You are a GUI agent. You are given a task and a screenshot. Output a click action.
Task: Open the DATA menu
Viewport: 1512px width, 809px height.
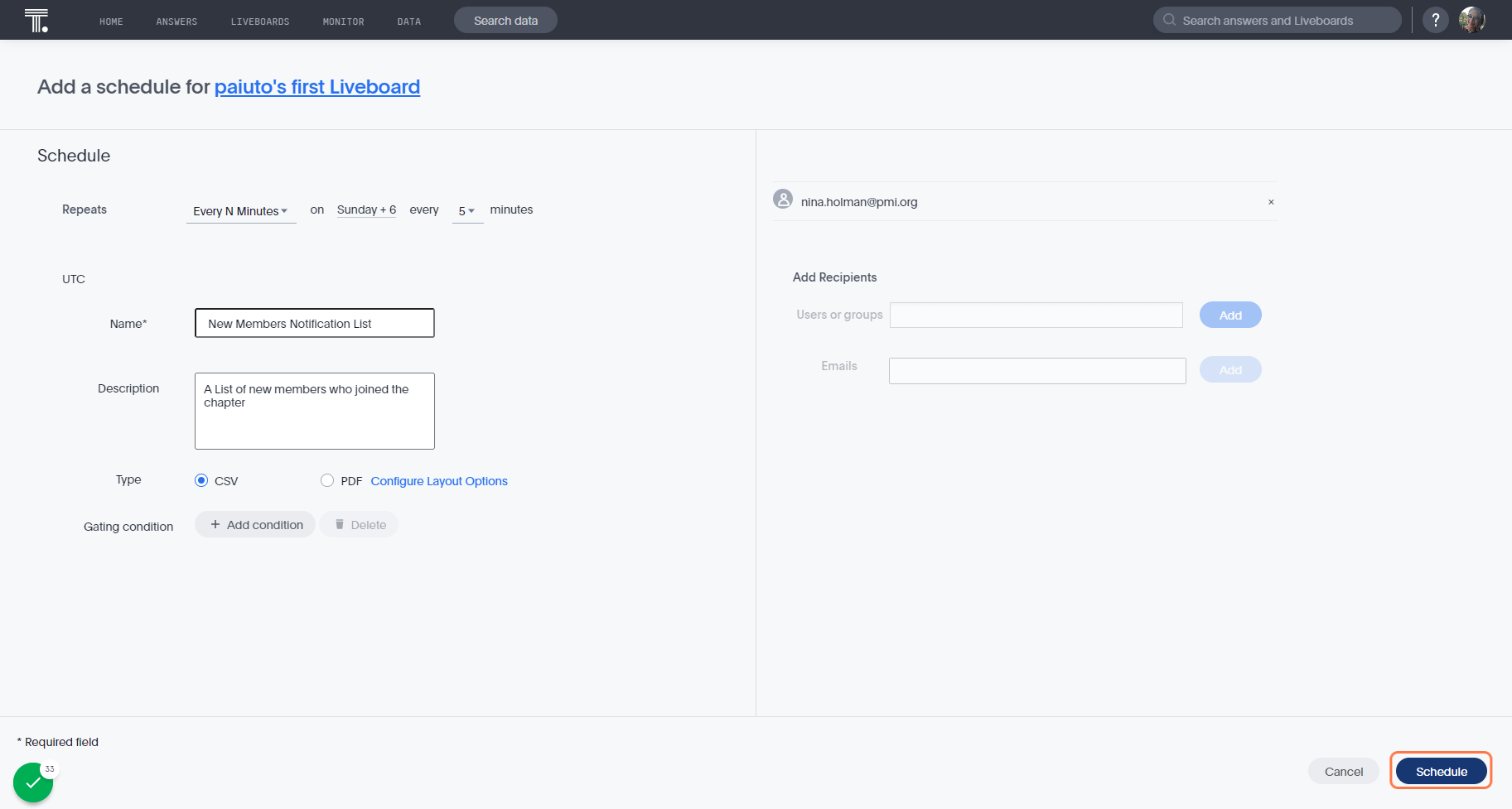coord(408,22)
